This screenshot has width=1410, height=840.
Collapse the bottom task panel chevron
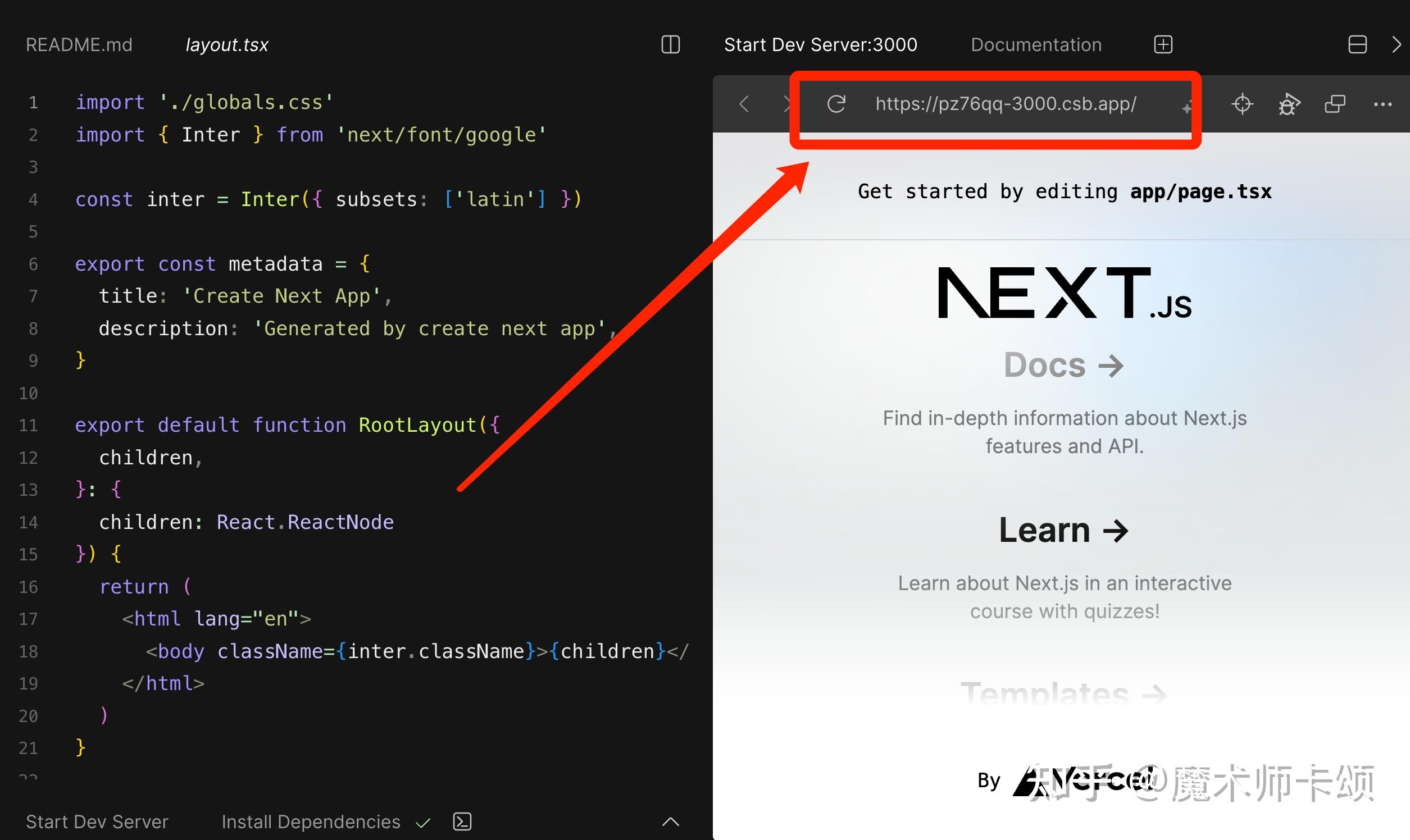coord(671,821)
